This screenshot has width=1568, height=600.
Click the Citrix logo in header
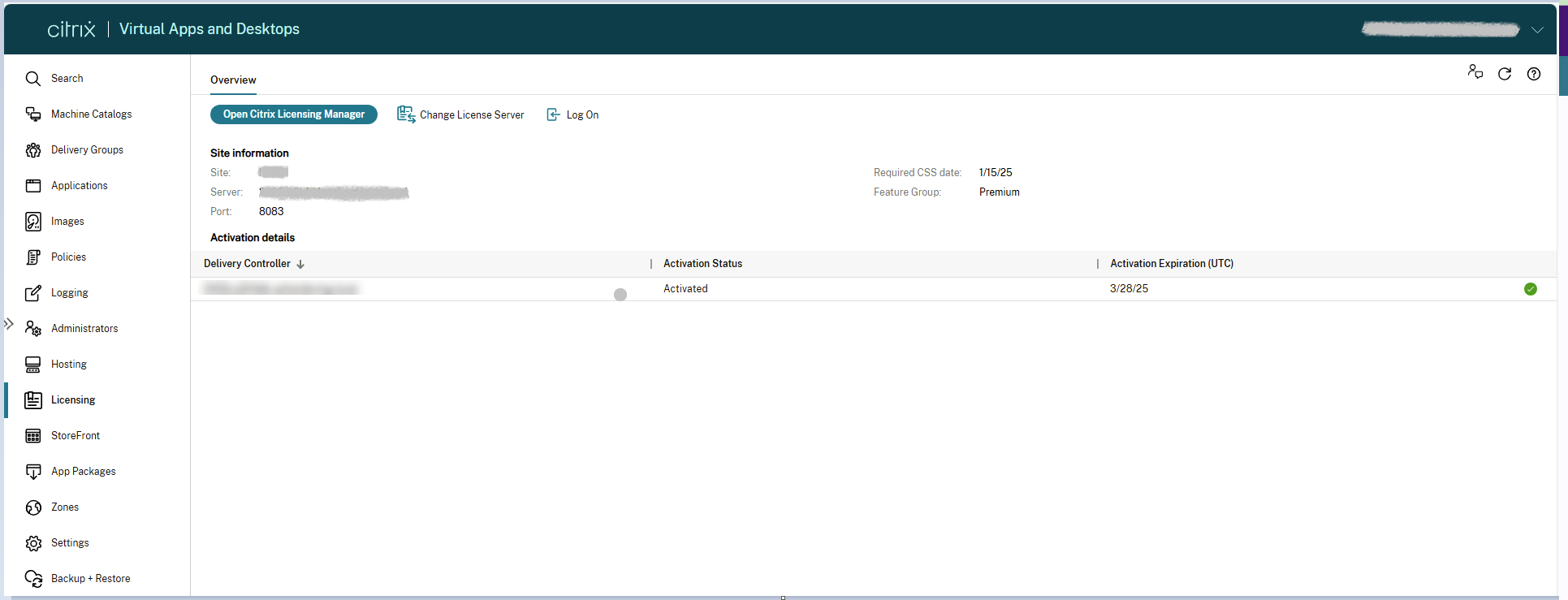tap(71, 29)
